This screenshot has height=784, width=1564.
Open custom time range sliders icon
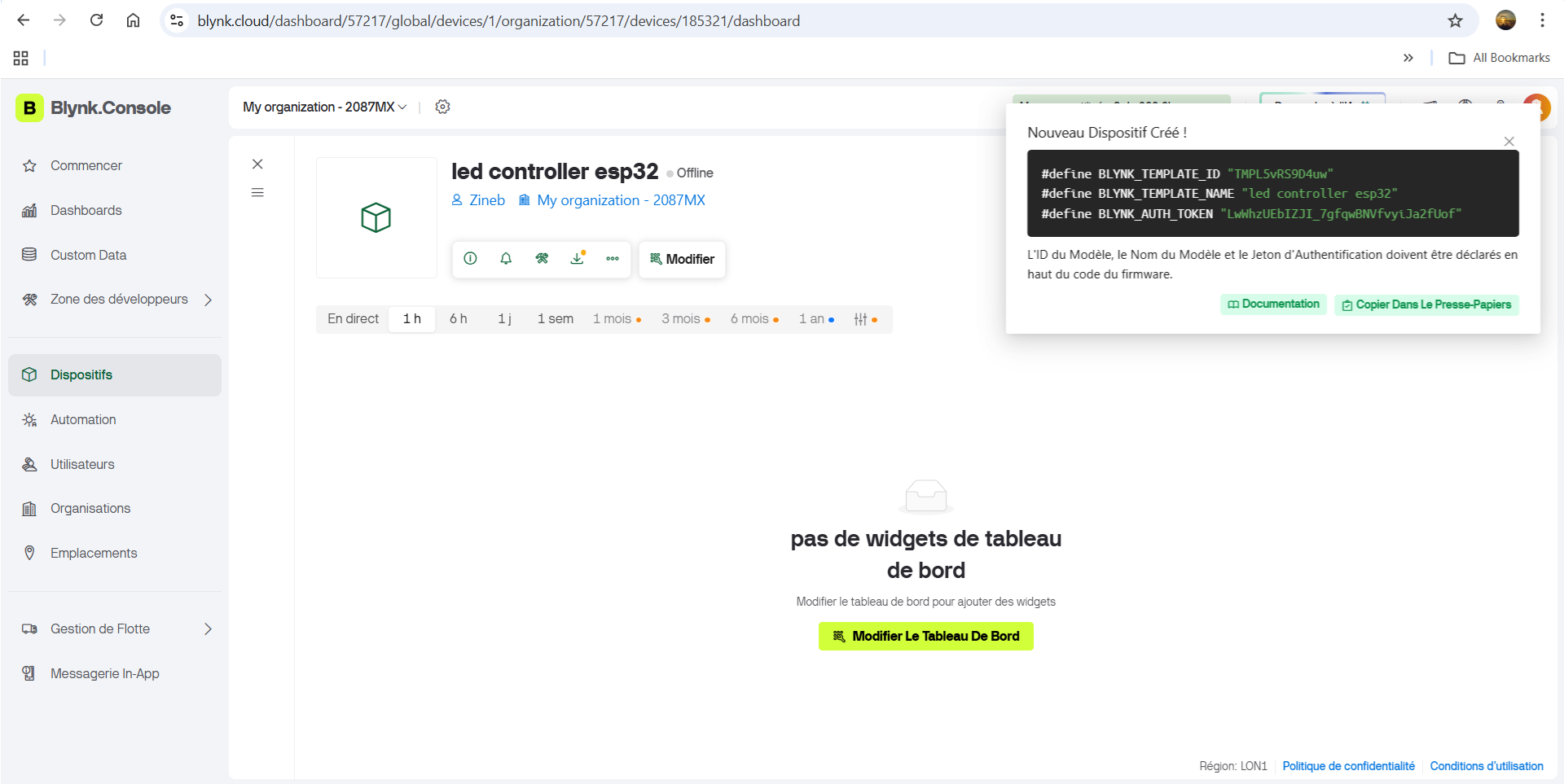point(865,319)
